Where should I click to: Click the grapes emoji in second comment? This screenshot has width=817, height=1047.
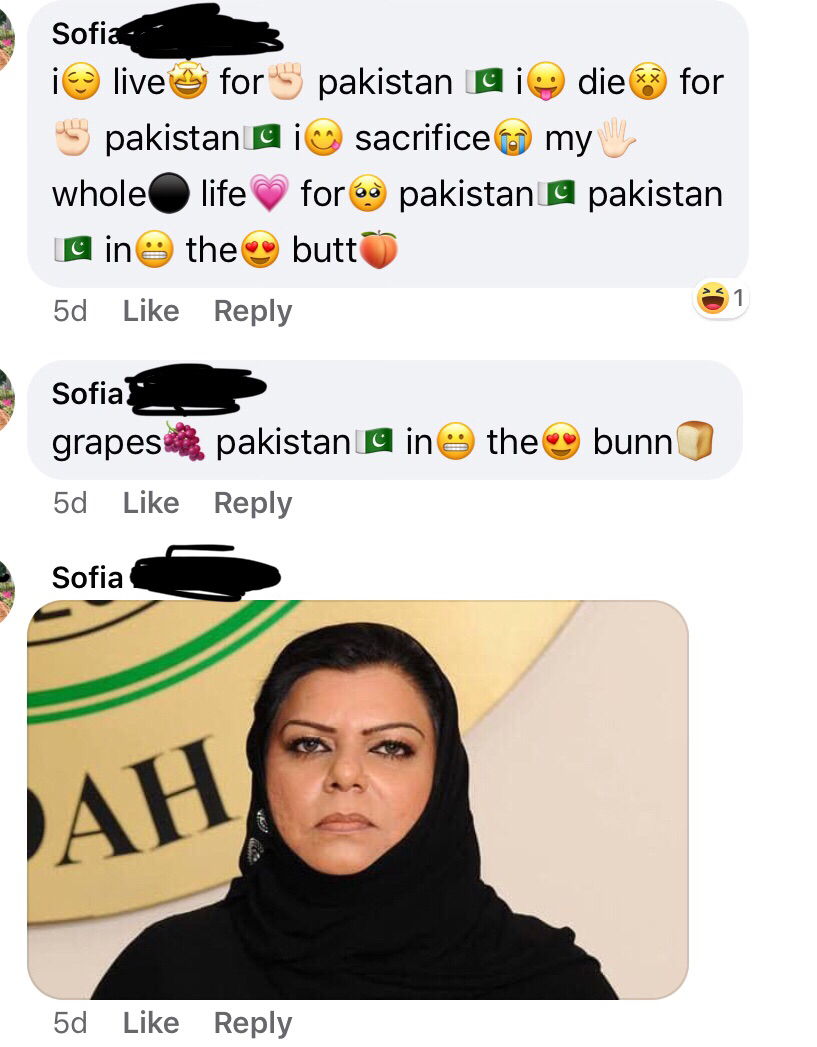pos(185,441)
